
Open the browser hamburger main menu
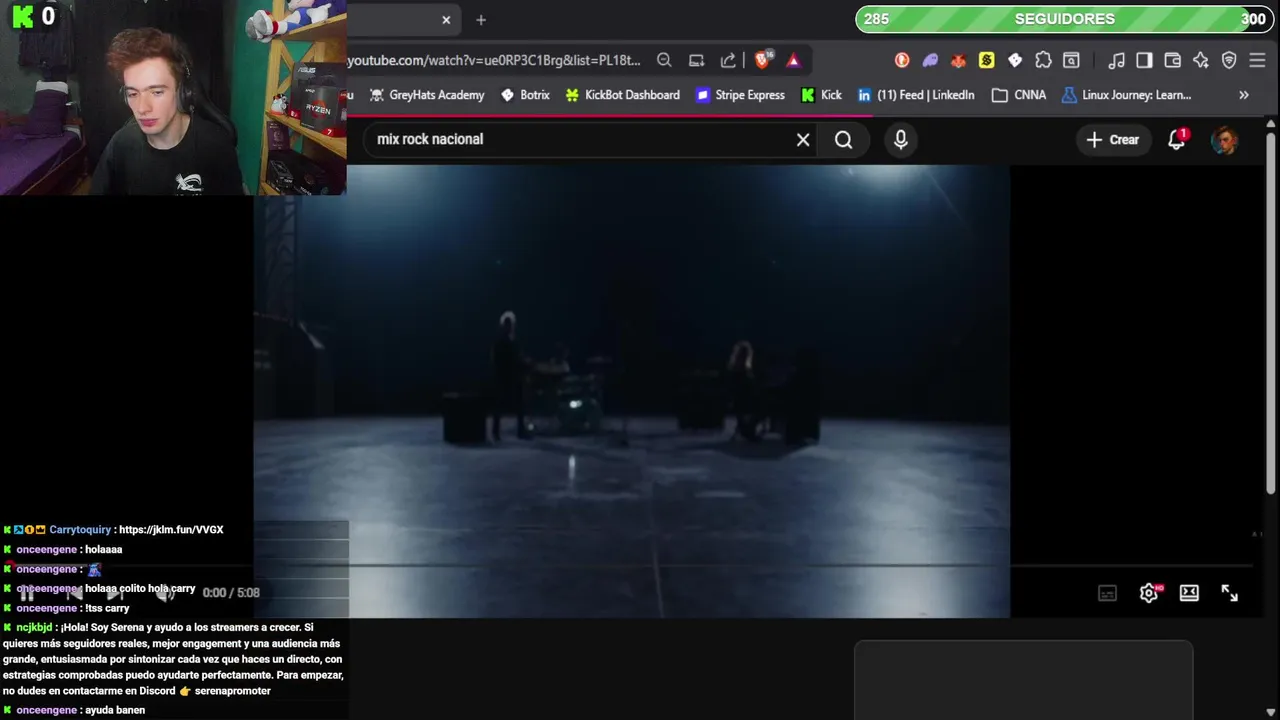pos(1258,60)
